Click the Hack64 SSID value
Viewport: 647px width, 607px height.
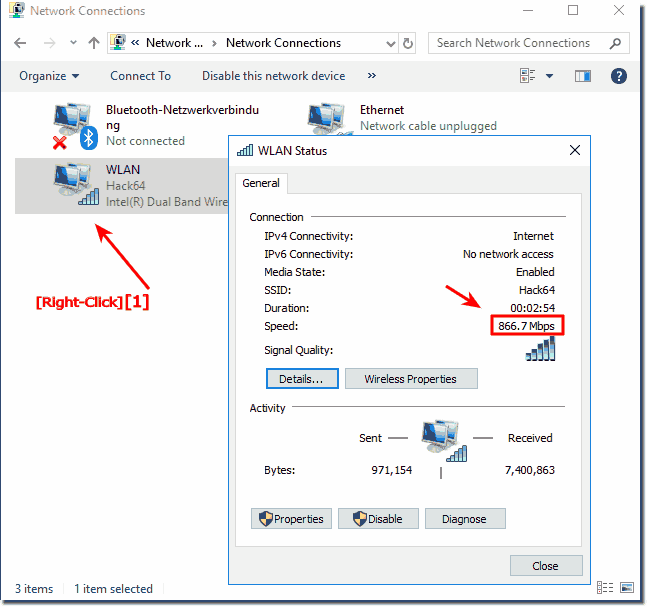[537, 290]
